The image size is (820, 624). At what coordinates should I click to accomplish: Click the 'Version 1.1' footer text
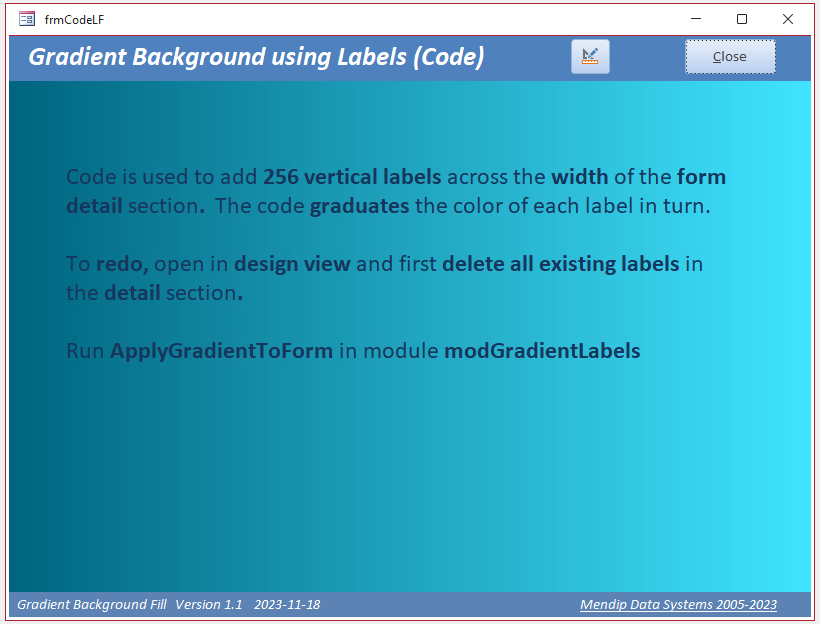[x=209, y=605]
